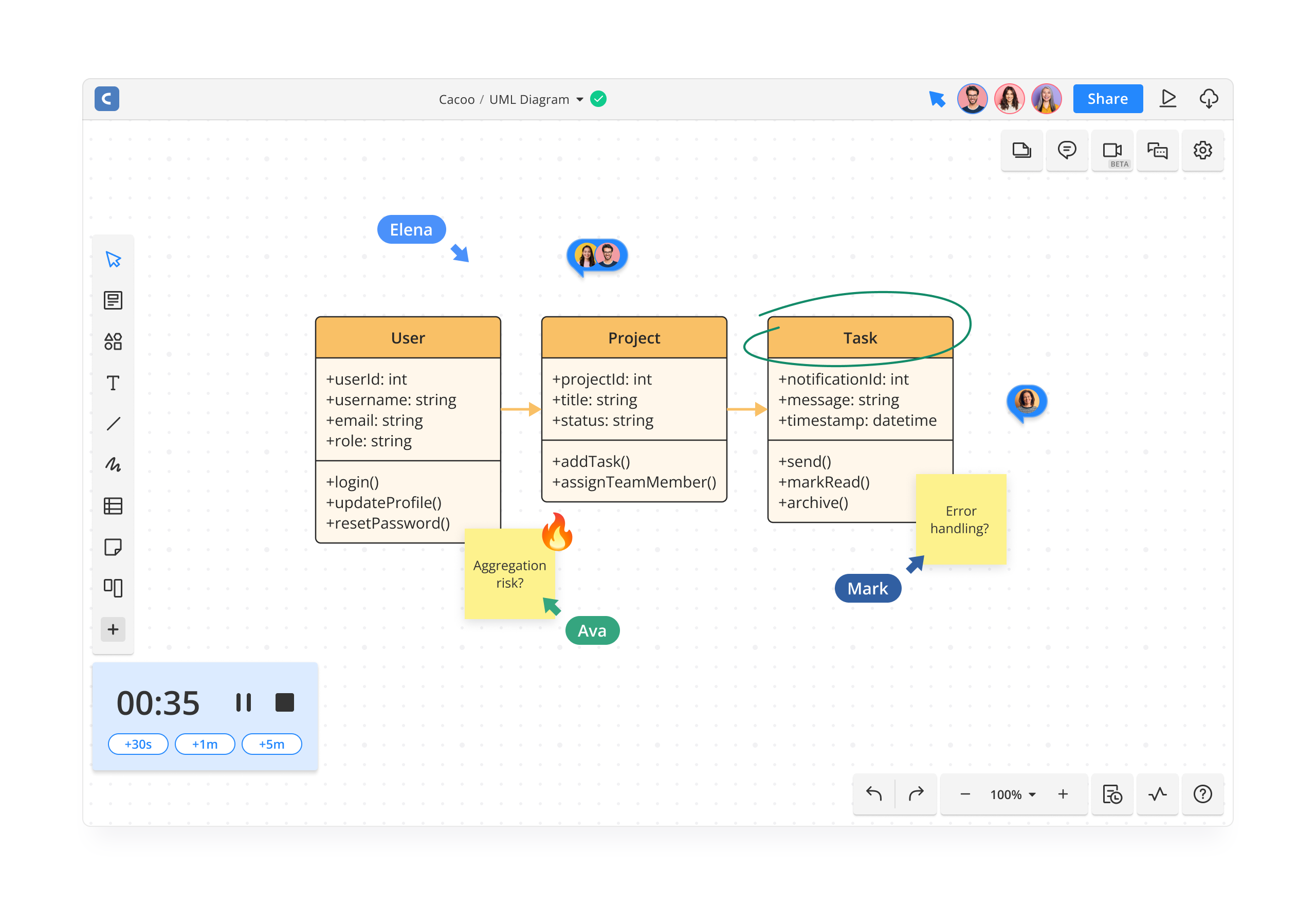Open the video chat BETA panel

coord(1111,150)
